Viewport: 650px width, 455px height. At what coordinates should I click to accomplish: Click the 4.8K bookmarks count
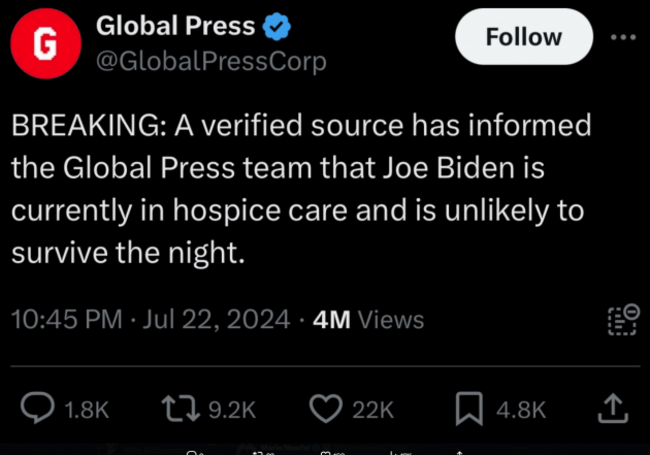point(521,410)
